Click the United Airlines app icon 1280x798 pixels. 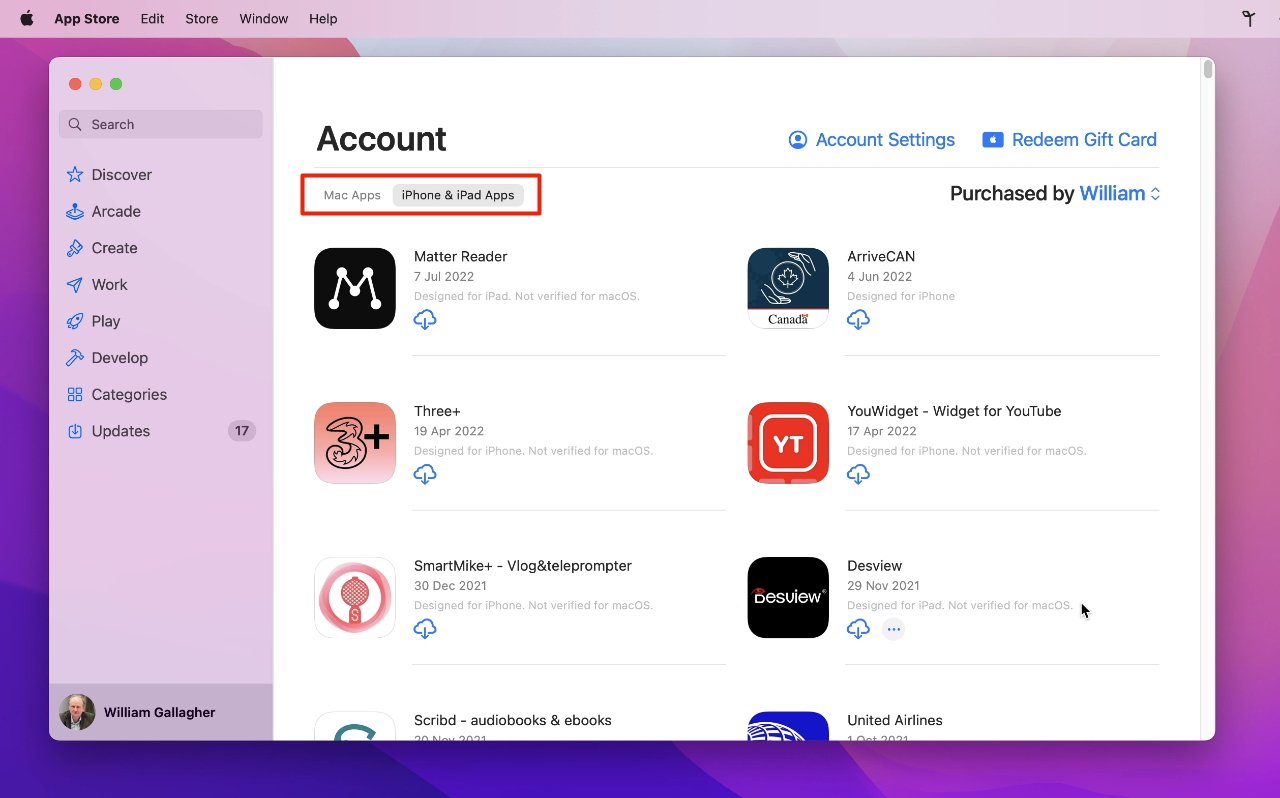click(788, 726)
